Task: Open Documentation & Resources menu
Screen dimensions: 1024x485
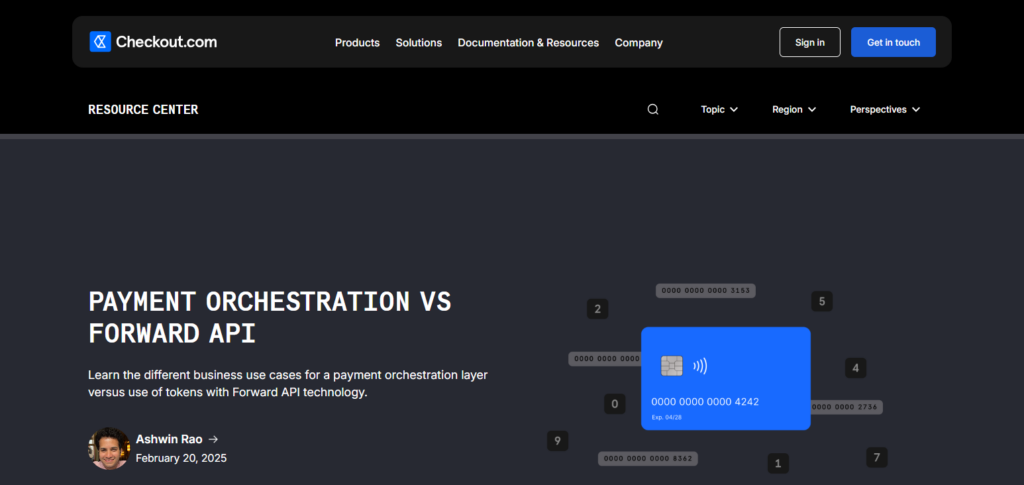Action: (528, 42)
